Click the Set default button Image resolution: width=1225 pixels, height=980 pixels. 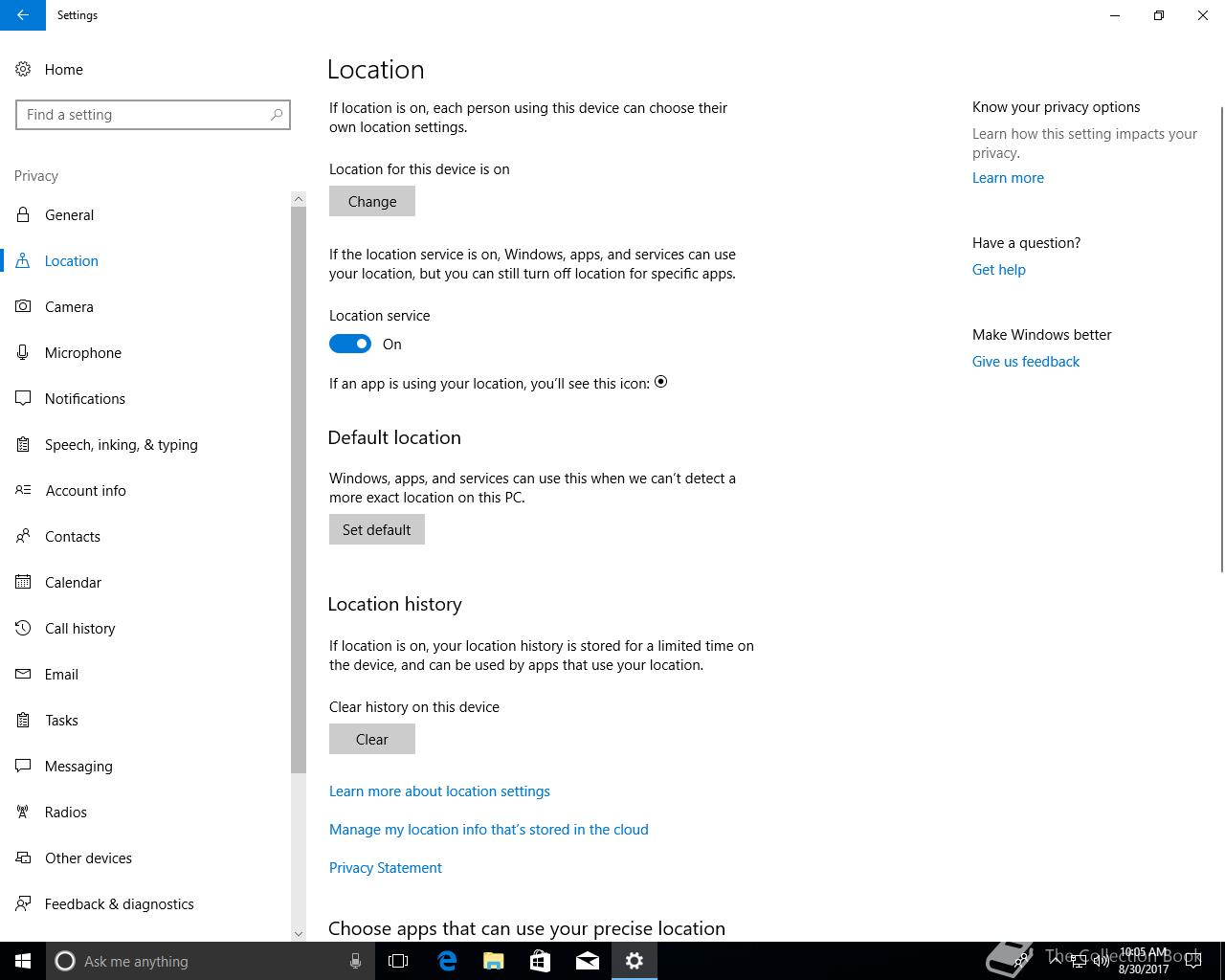377,529
